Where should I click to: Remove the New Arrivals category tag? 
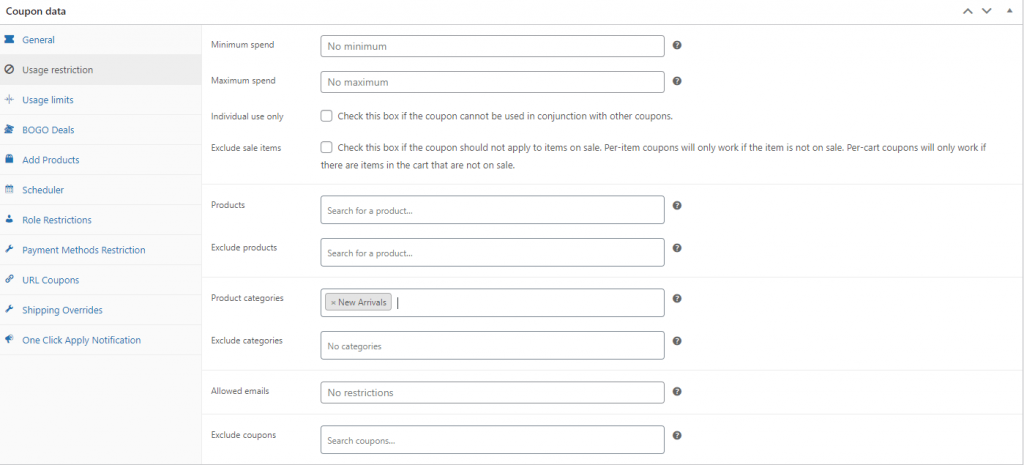click(333, 302)
